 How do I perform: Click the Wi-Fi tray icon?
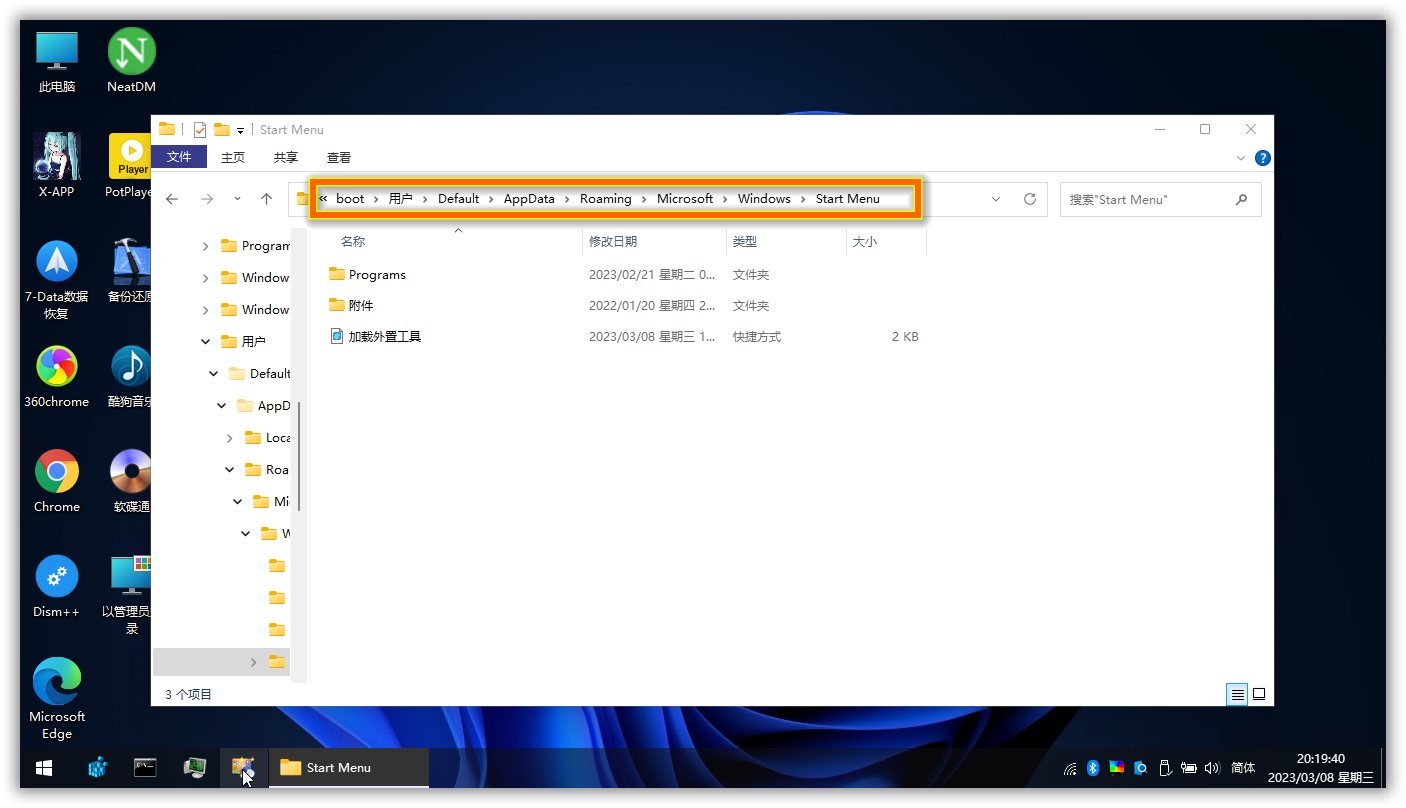[x=1070, y=769]
